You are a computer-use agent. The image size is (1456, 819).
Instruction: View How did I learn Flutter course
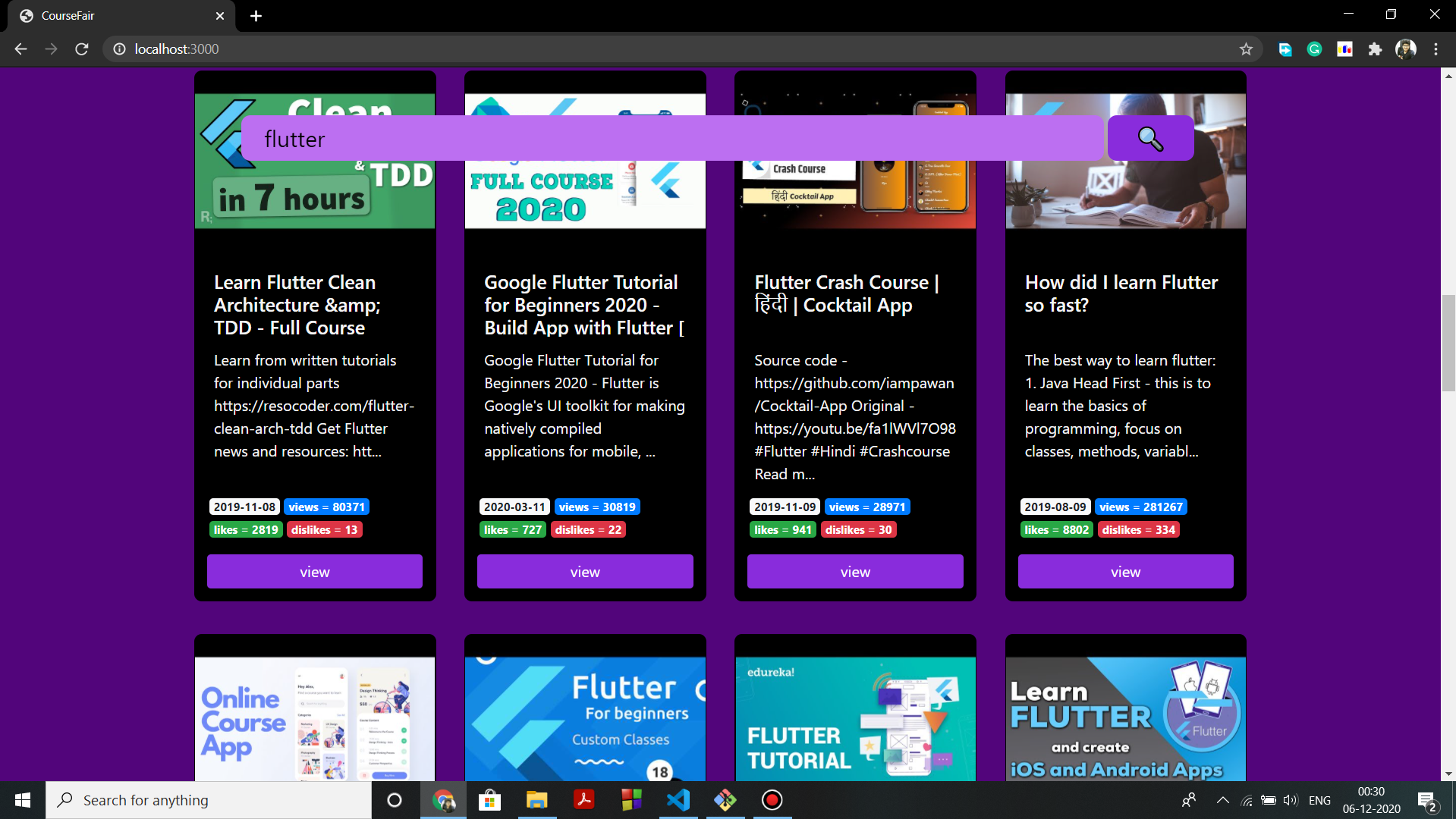click(1125, 572)
